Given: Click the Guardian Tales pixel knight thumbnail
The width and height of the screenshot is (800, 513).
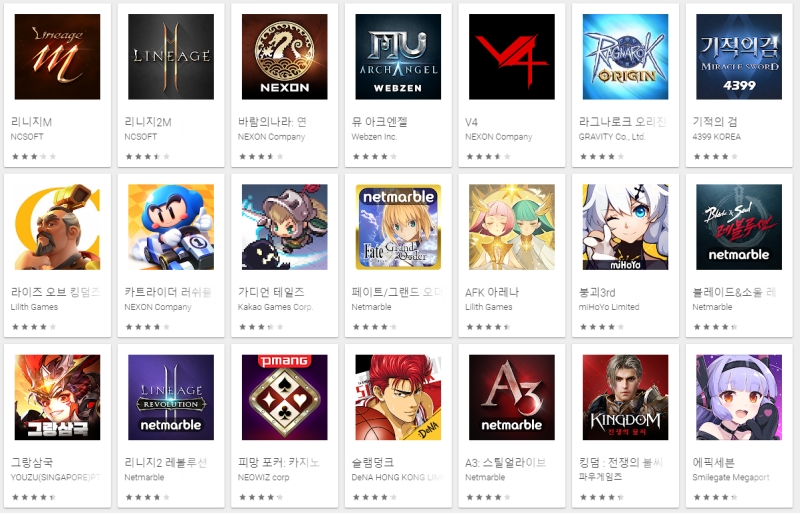Looking at the screenshot, I should pyautogui.click(x=285, y=227).
